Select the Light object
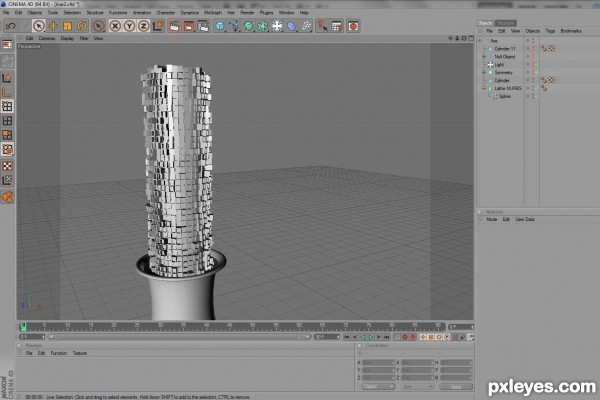 (499, 65)
